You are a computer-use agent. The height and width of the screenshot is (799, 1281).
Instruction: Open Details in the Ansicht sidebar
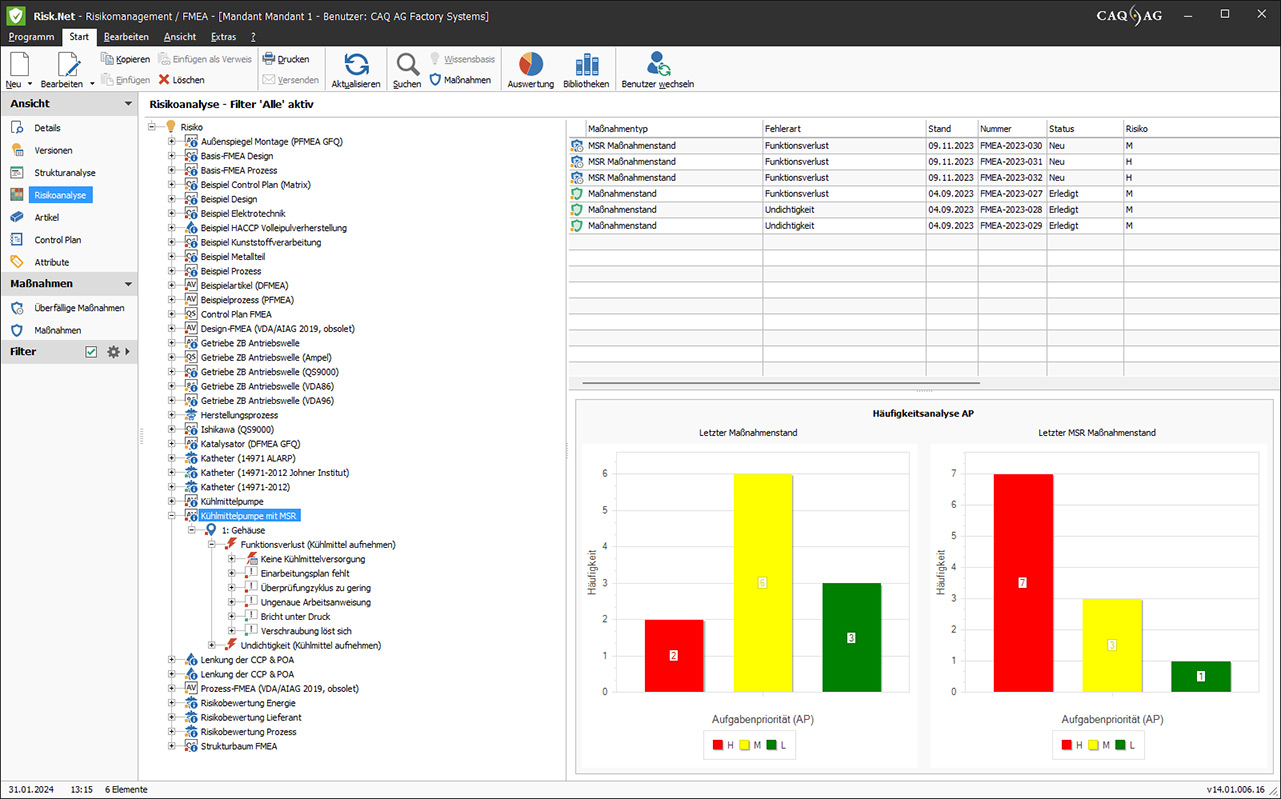pyautogui.click(x=47, y=128)
